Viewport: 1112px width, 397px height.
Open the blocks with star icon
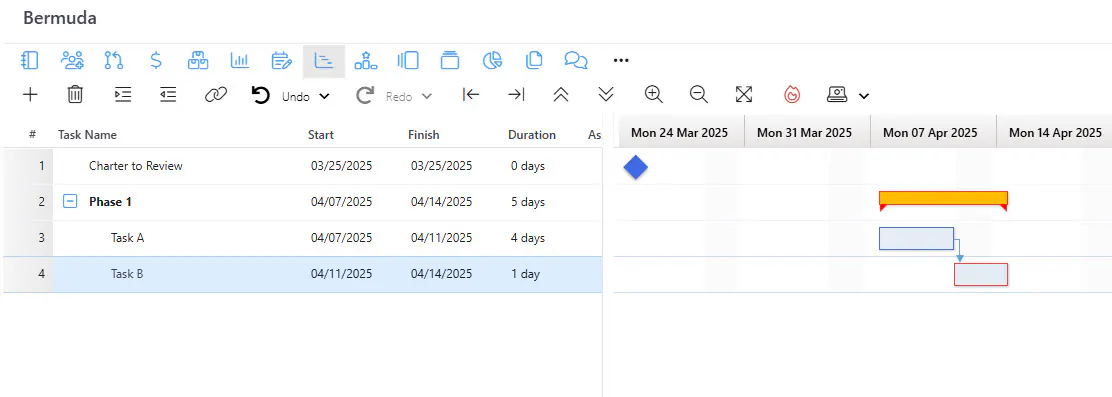(x=366, y=61)
